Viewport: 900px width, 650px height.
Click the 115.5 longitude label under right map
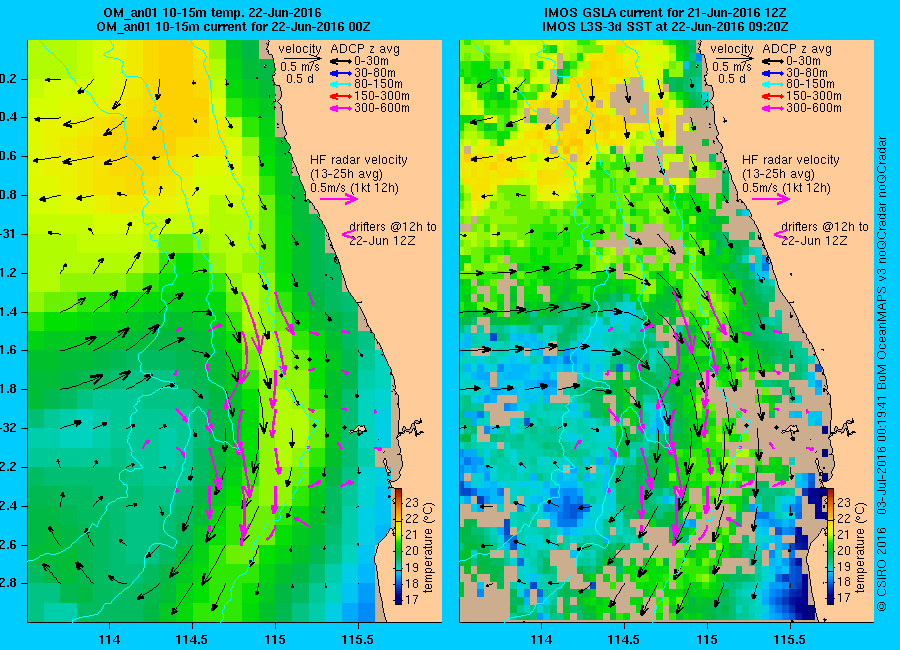click(790, 639)
